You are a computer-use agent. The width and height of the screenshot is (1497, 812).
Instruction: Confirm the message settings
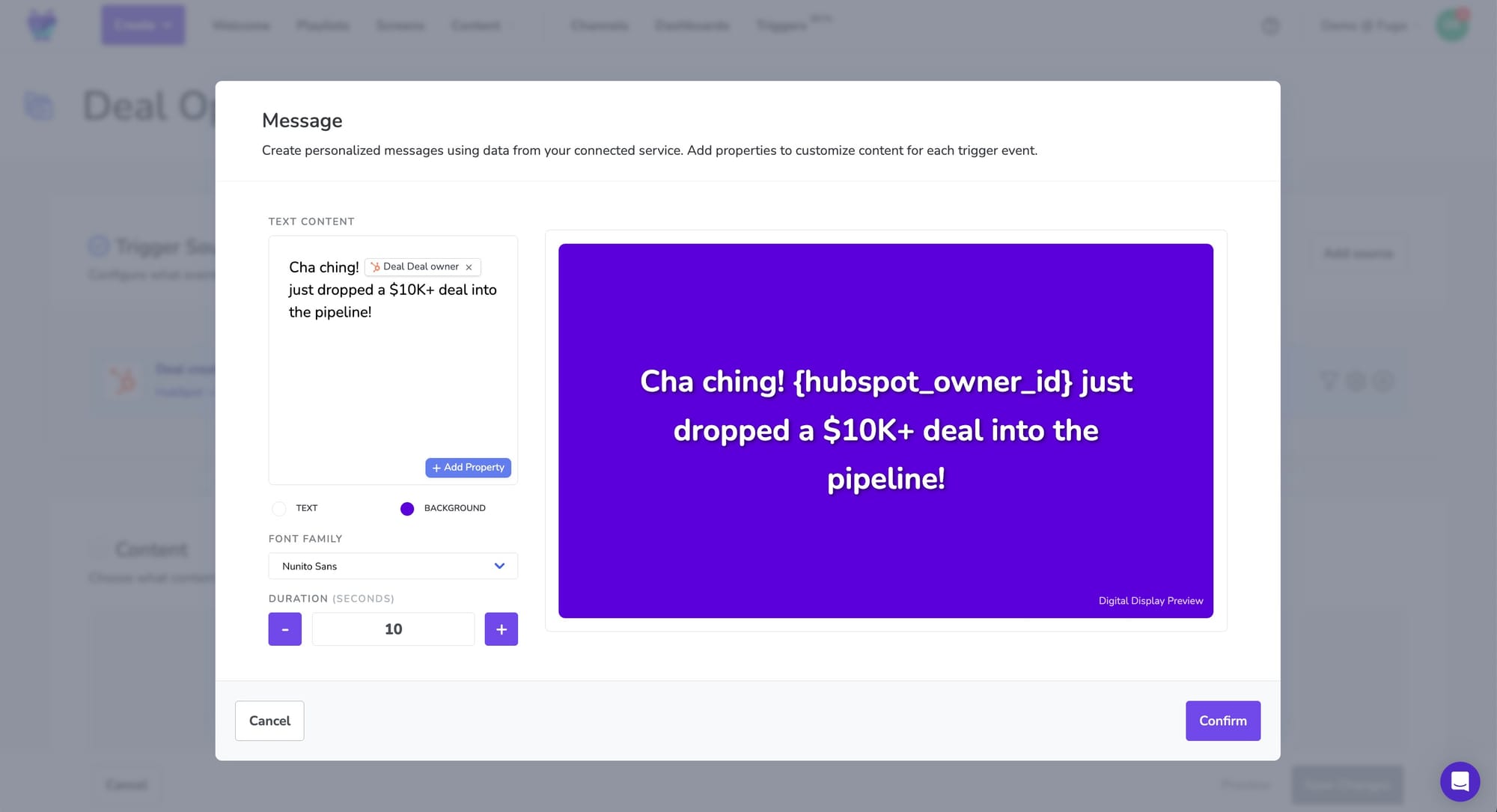1222,721
